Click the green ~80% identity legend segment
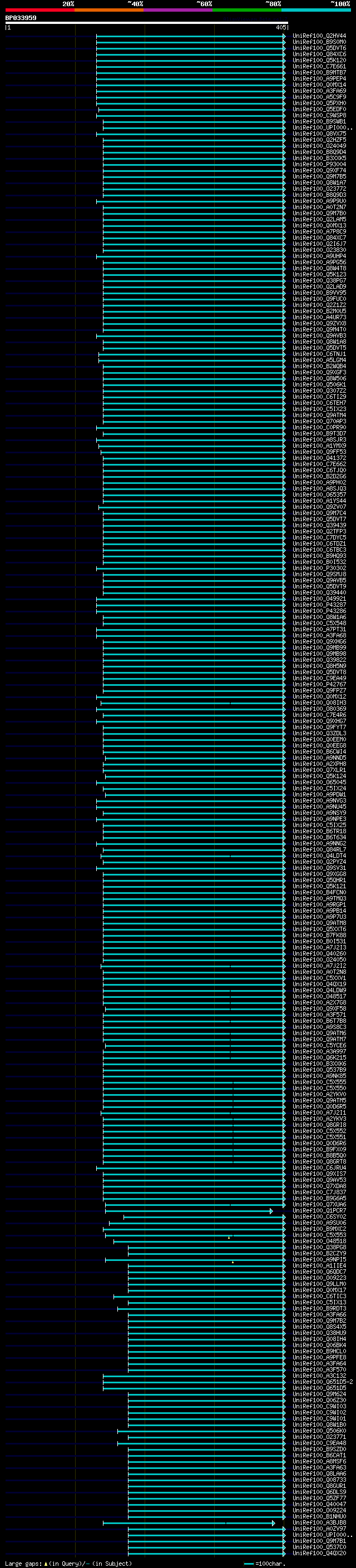This screenshot has width=356, height=1568. [x=247, y=10]
